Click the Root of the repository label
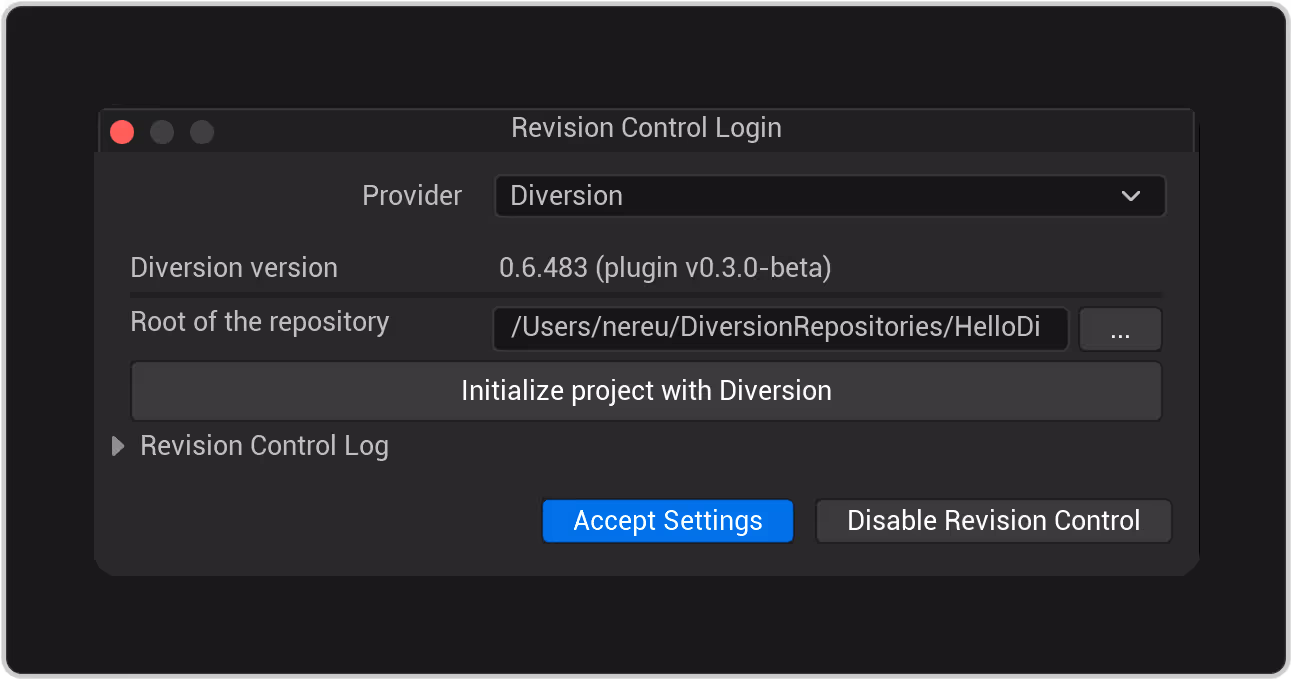 260,322
